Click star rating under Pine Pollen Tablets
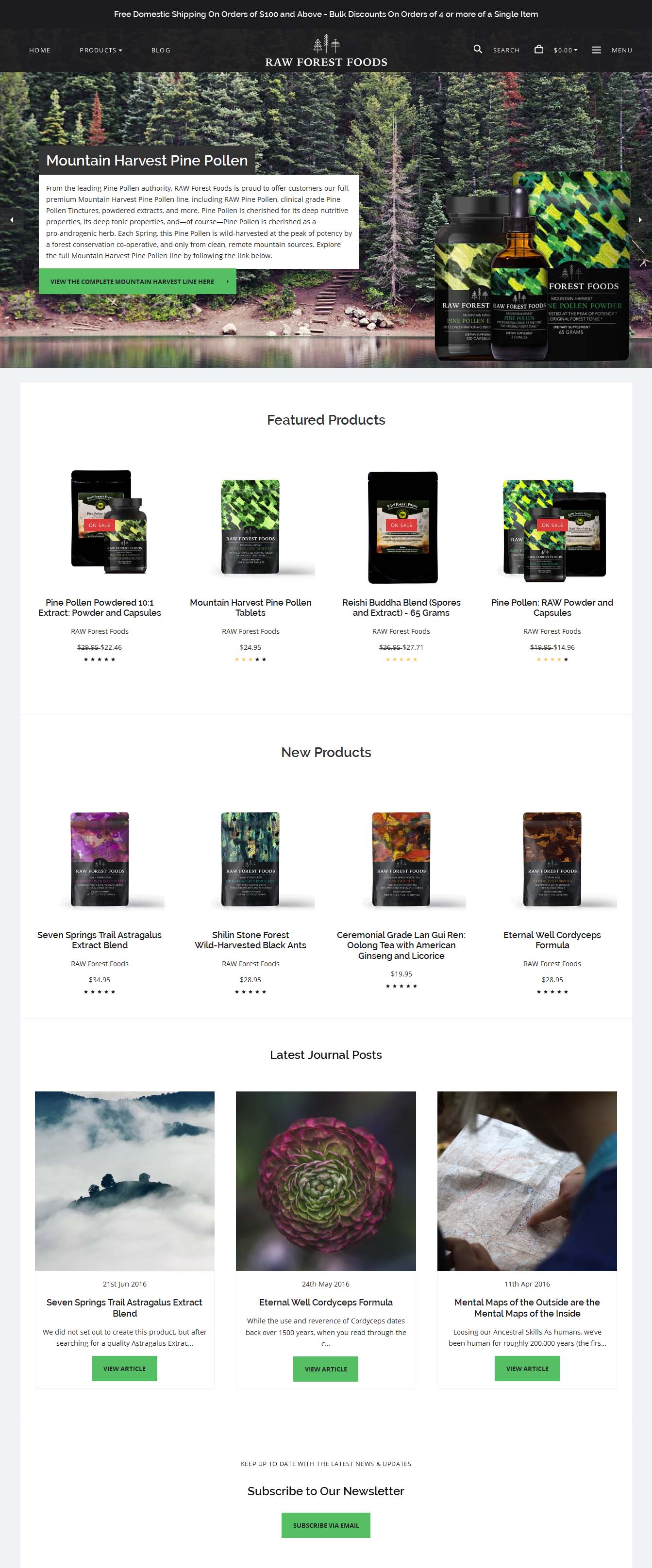Viewport: 652px width, 1568px height. (250, 659)
